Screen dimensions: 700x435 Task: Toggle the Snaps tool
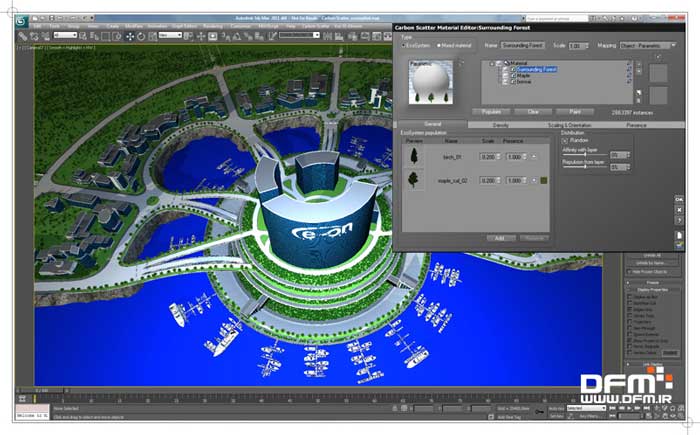pos(226,36)
